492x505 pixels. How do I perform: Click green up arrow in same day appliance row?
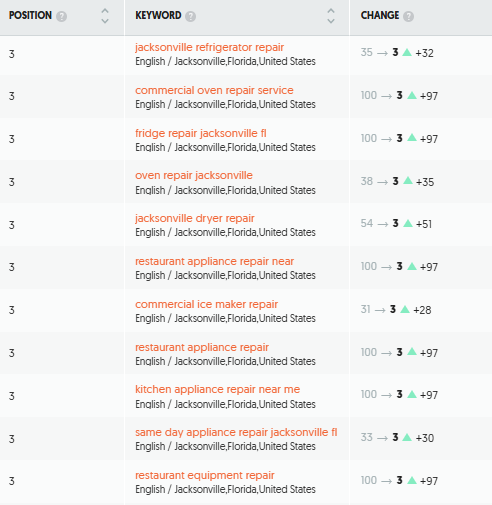pos(407,437)
